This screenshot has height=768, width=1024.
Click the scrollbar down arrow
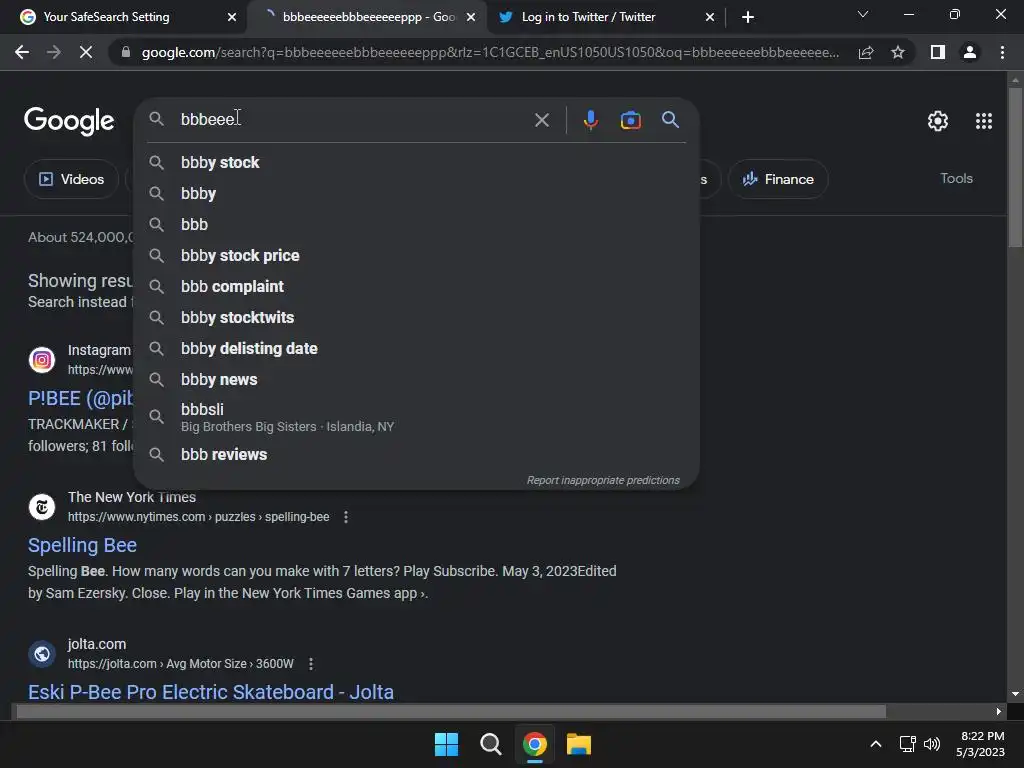point(1015,694)
